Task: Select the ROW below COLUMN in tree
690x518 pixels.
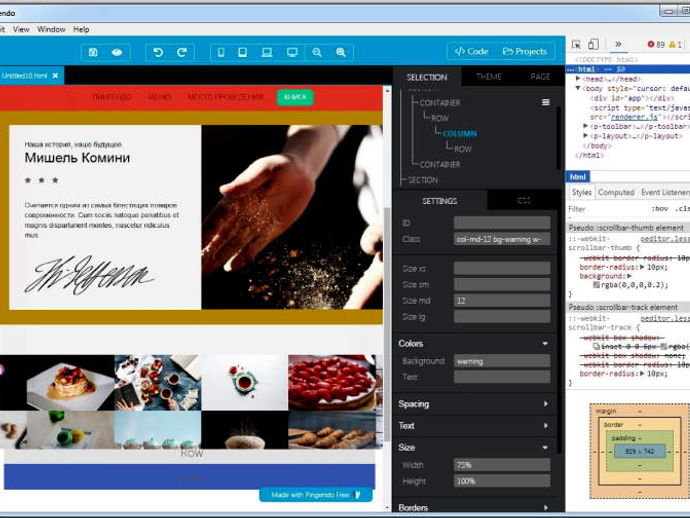Action: pos(462,149)
